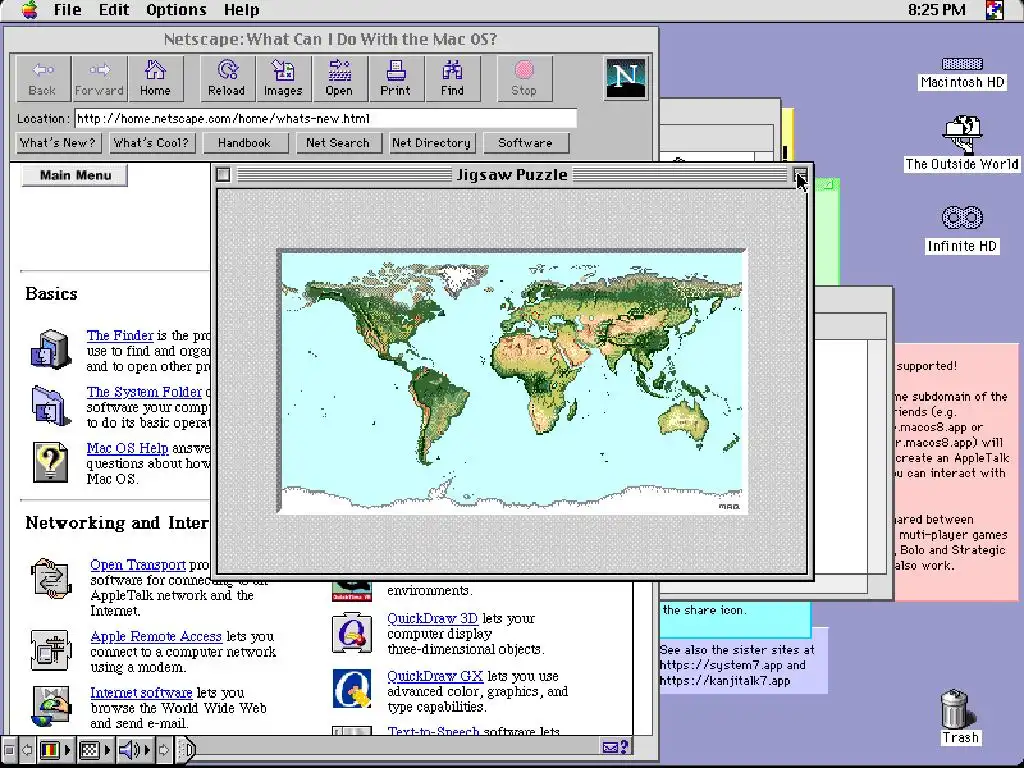The width and height of the screenshot is (1024, 768).
Task: Click the Handbook directory button
Action: [245, 143]
